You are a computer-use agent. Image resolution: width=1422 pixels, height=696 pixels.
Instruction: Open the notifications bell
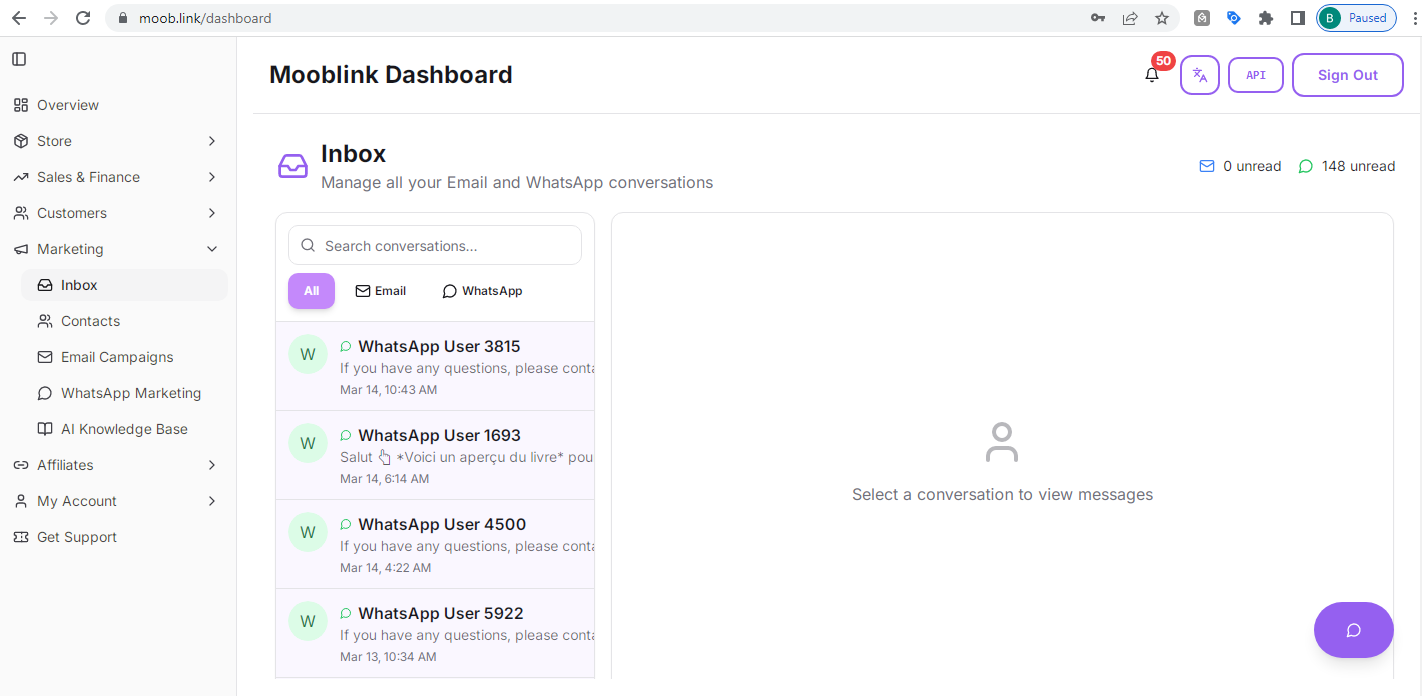(1152, 75)
